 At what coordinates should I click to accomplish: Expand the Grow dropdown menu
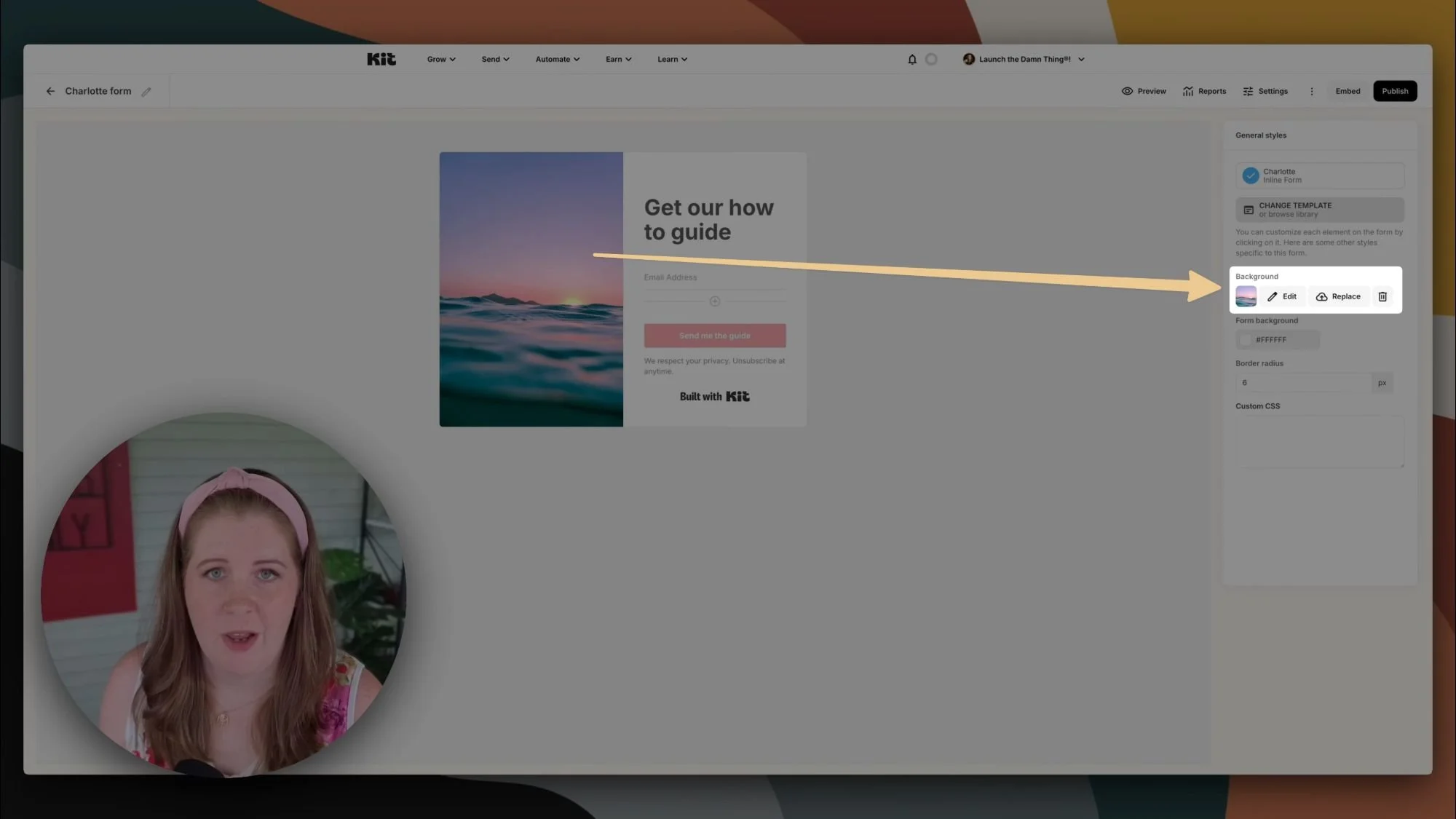point(440,60)
